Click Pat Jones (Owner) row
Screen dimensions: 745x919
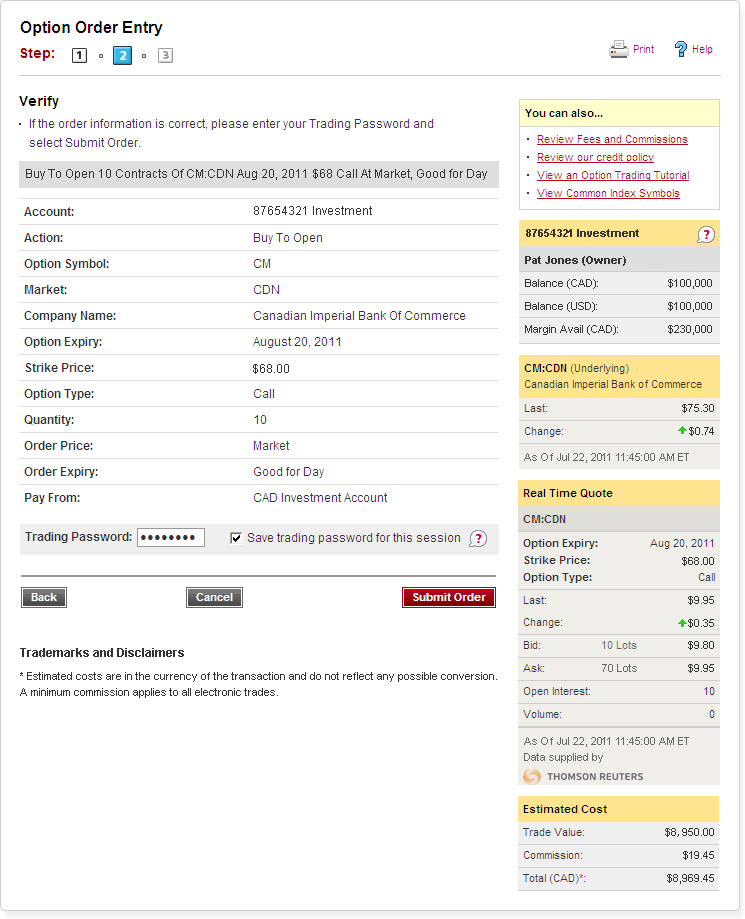[619, 260]
